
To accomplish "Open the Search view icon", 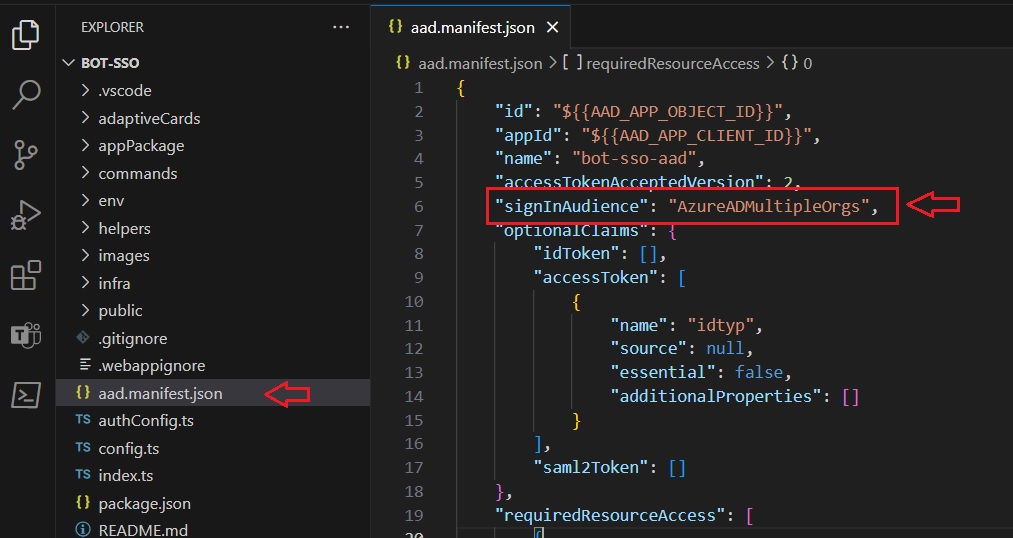I will coord(25,96).
